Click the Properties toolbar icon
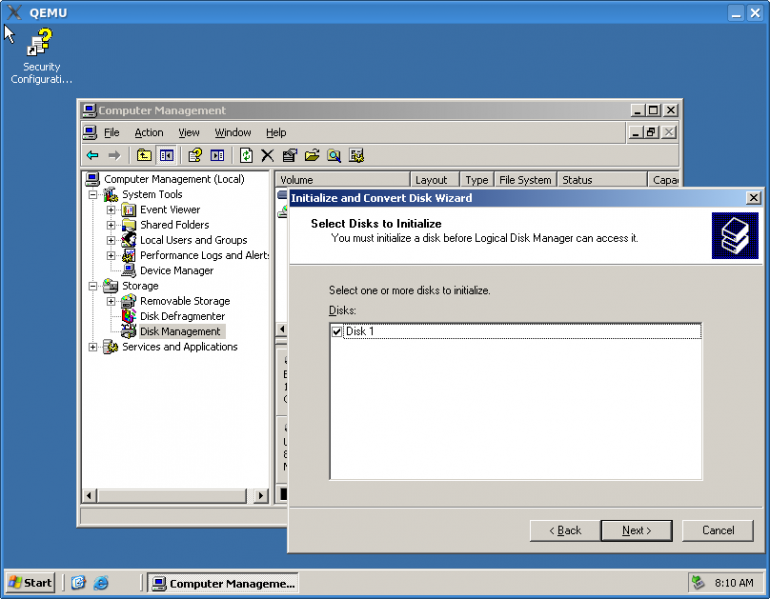Viewport: 770px width, 599px height. pyautogui.click(x=289, y=155)
